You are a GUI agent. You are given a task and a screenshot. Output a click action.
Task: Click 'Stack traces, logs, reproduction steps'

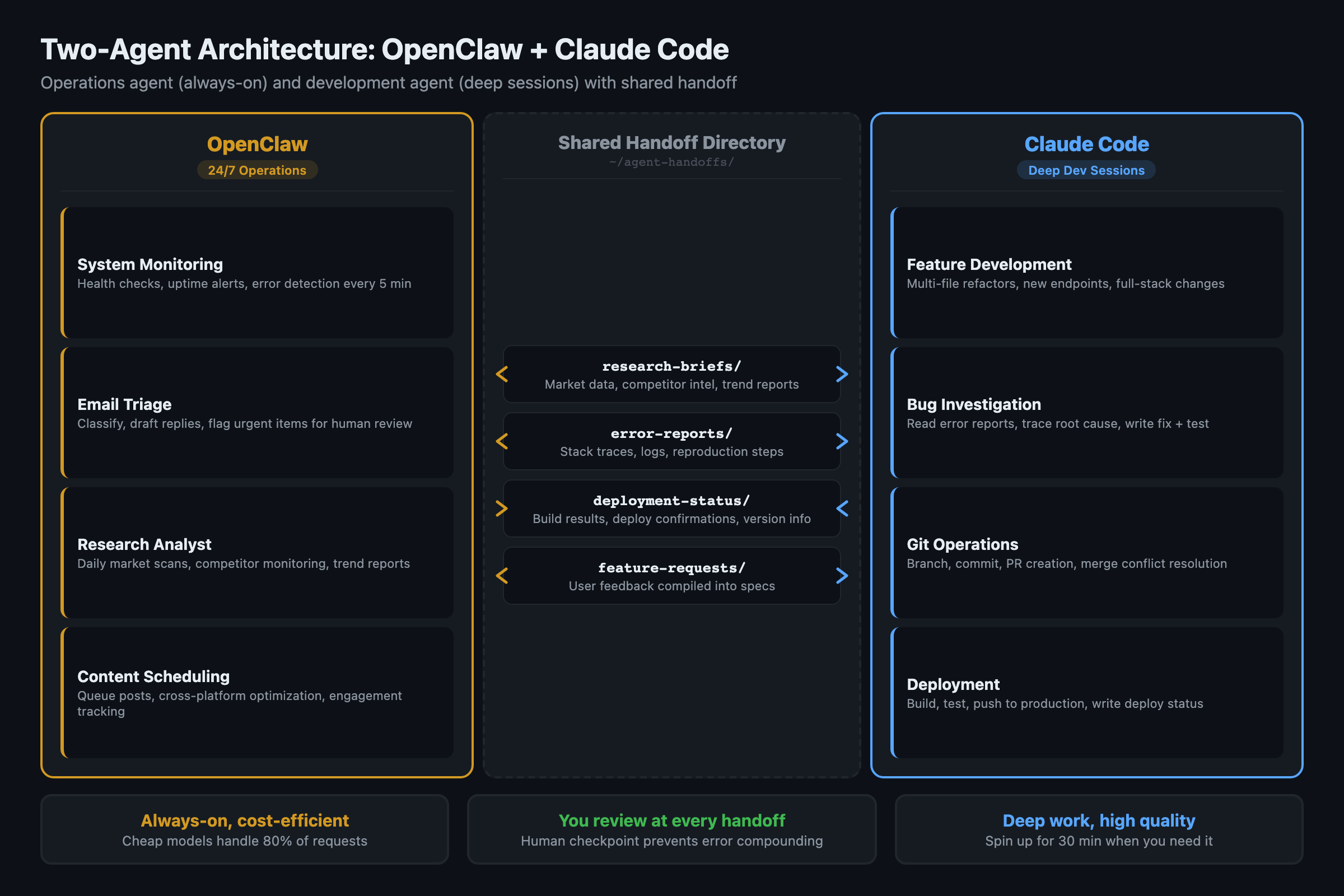tap(671, 452)
